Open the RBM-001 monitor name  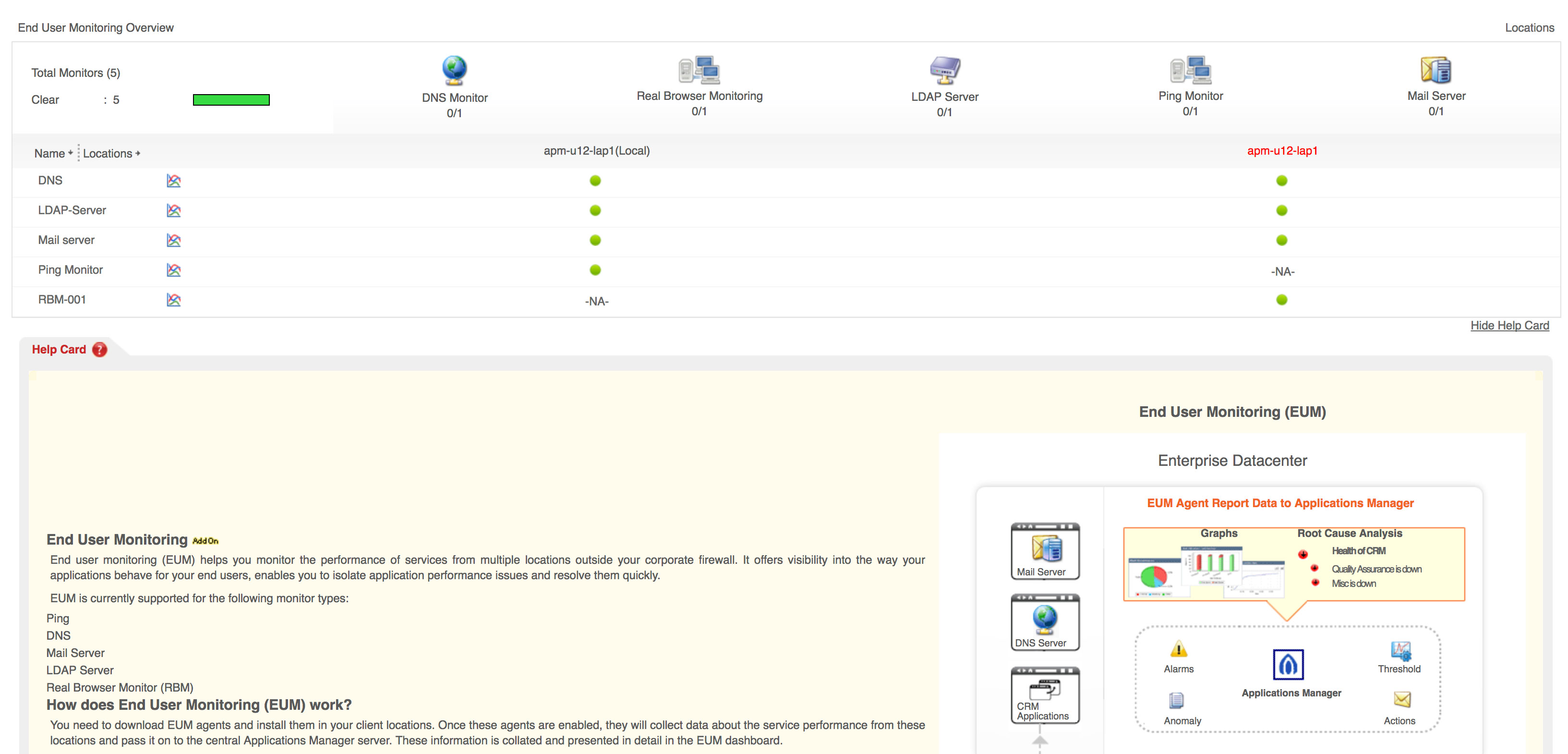tap(62, 300)
